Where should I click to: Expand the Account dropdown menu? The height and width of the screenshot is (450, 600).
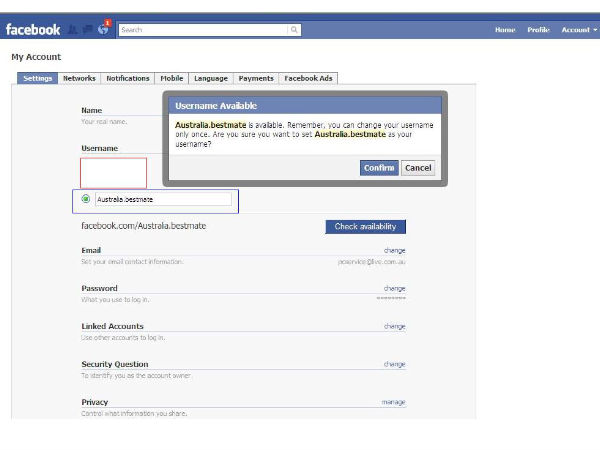(577, 30)
